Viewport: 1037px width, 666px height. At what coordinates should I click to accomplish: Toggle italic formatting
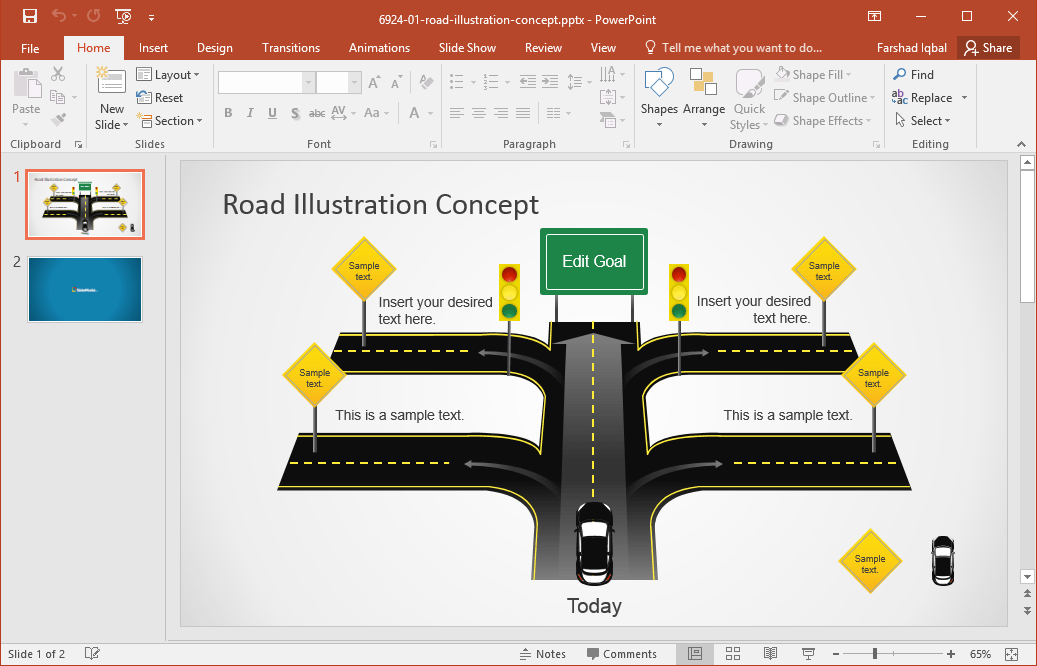[x=250, y=113]
